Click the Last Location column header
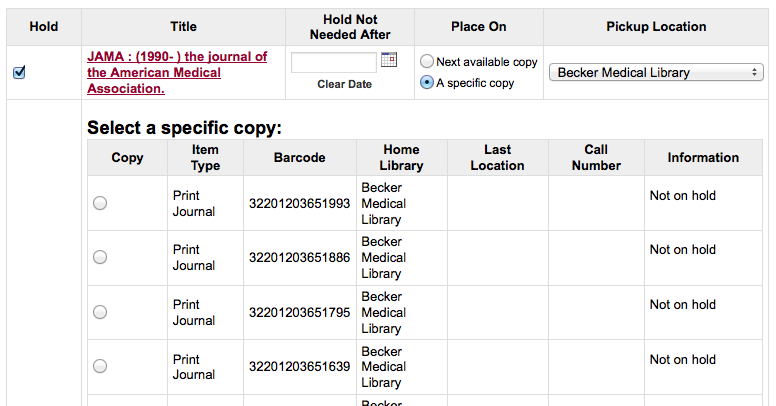 (497, 157)
